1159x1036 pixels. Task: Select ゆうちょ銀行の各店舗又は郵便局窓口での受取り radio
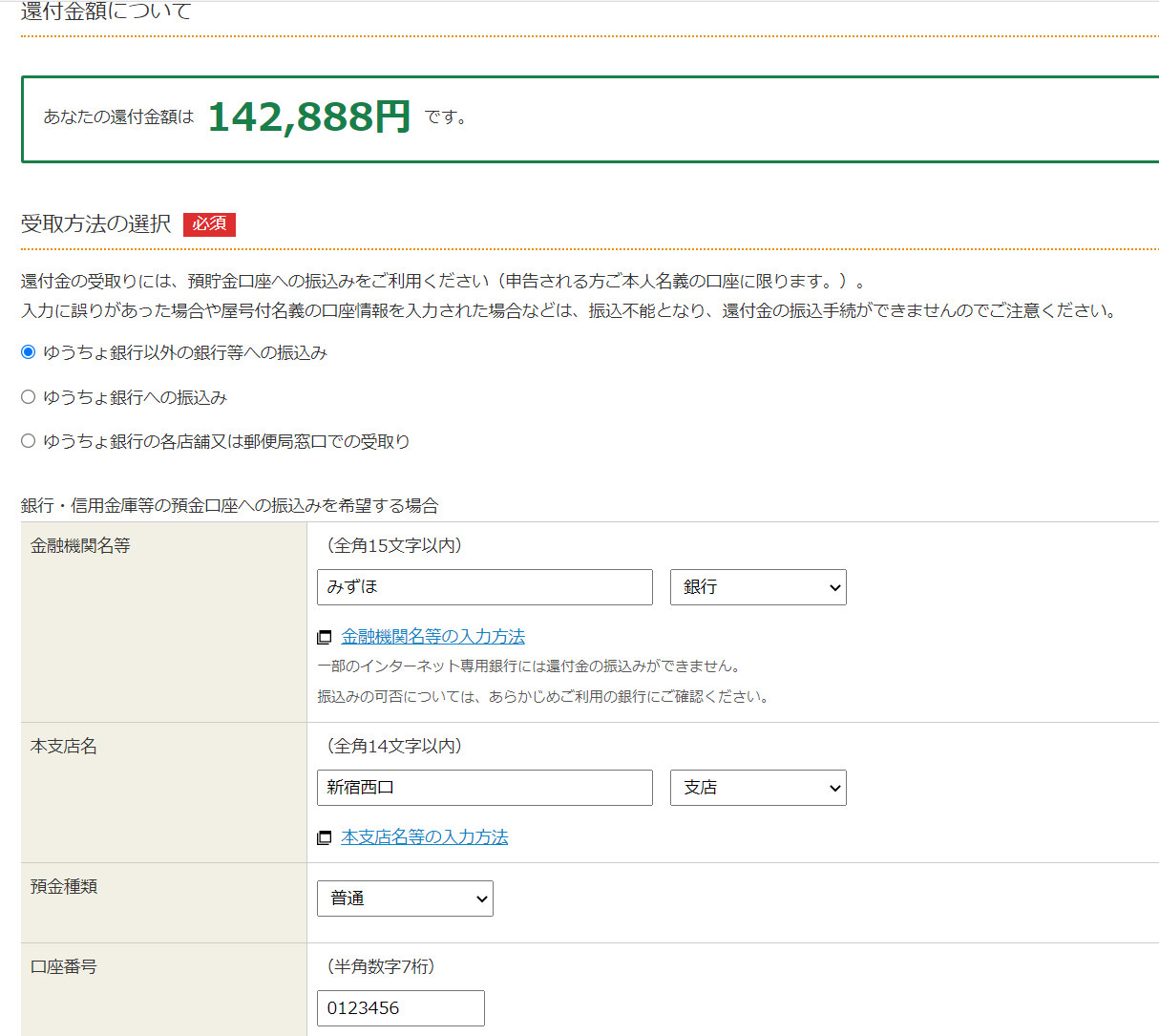(x=29, y=441)
